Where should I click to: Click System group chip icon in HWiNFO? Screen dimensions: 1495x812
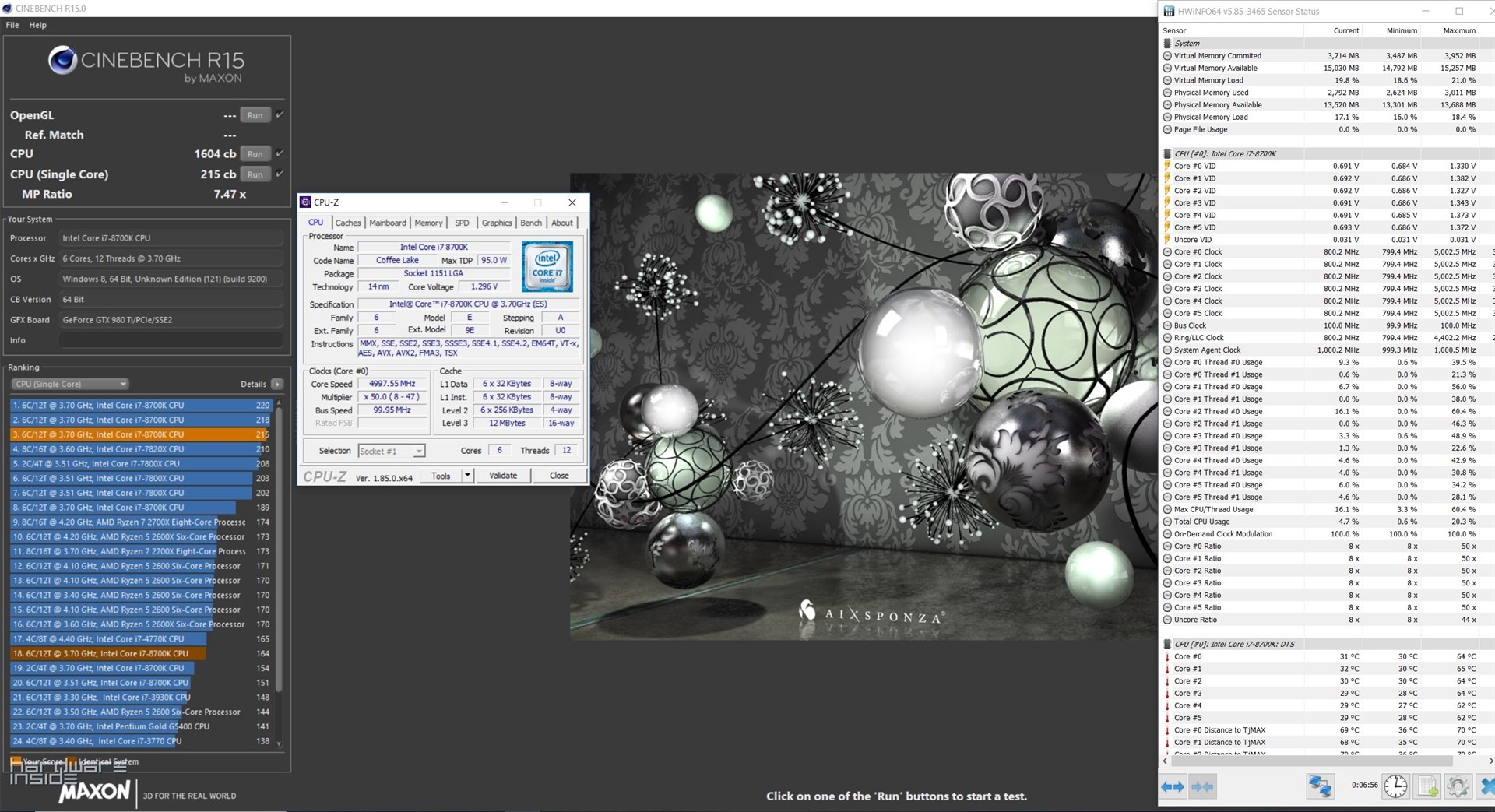tap(1167, 44)
